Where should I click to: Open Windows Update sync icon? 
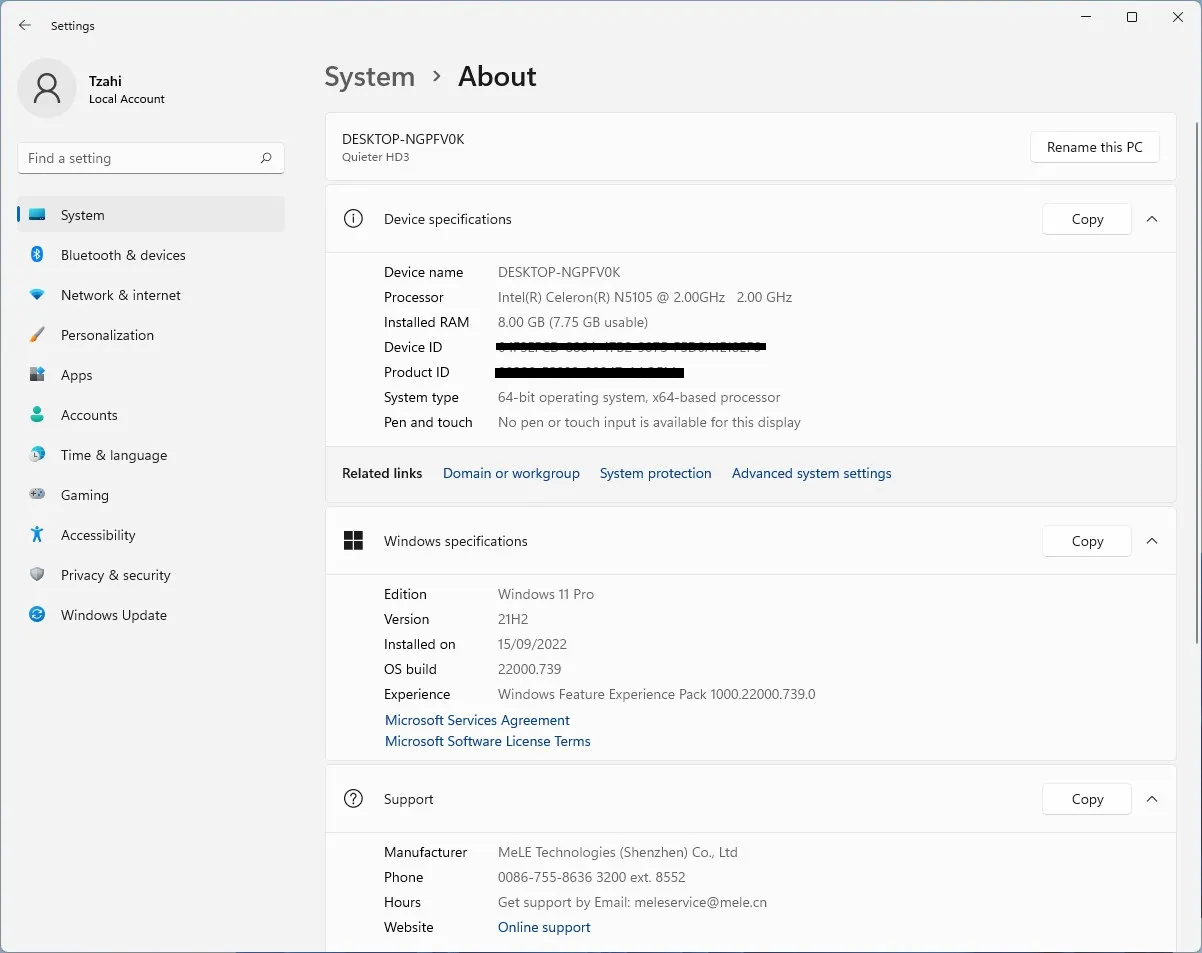[x=37, y=615]
